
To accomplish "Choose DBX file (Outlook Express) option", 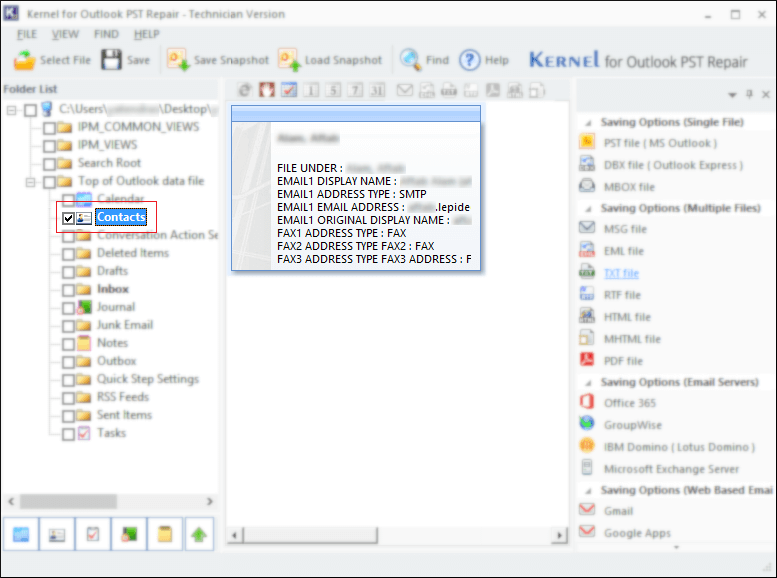I will pos(673,165).
